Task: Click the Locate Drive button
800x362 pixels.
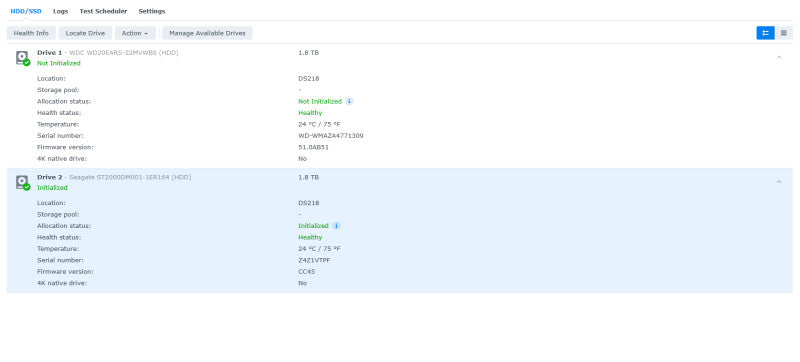Action: (85, 33)
